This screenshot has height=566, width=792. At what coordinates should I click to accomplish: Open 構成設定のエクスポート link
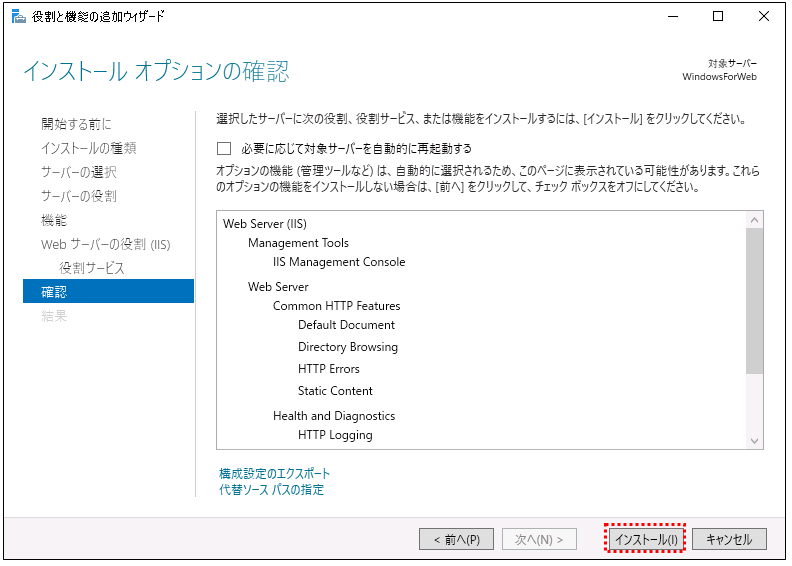[x=274, y=474]
